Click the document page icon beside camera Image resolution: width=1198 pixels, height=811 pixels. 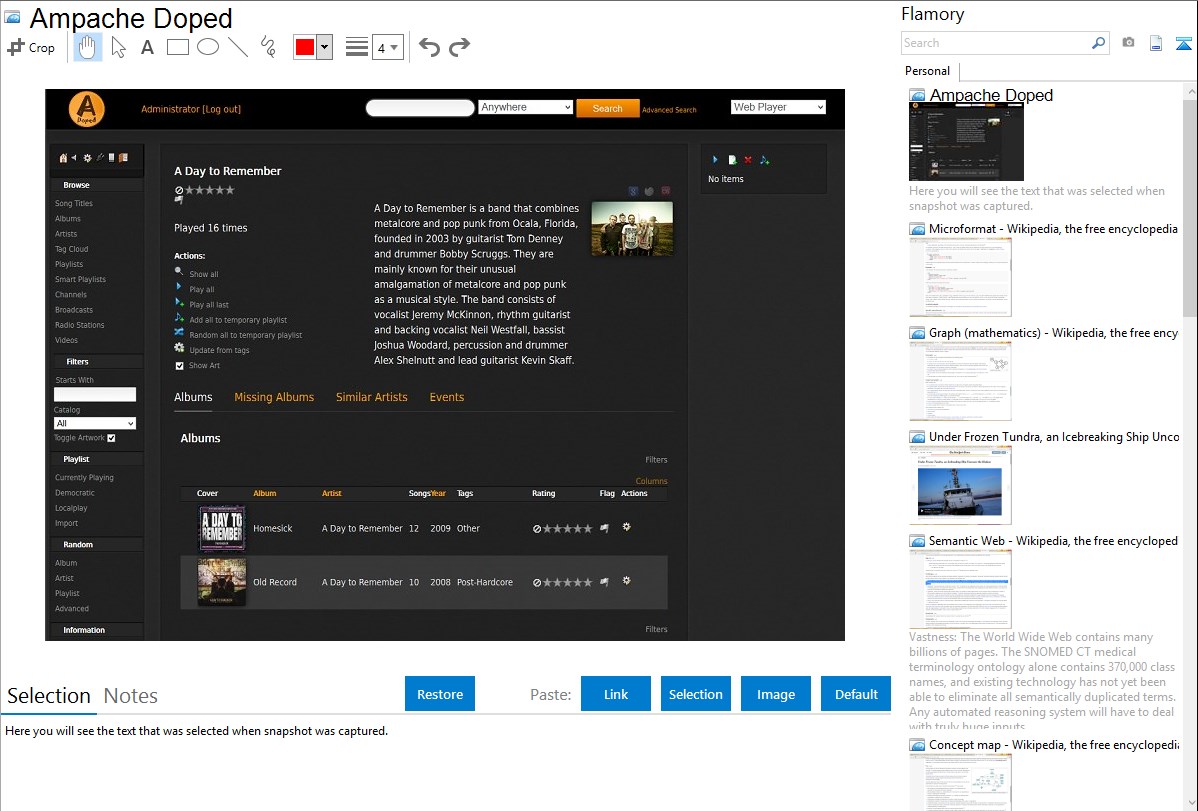1156,43
